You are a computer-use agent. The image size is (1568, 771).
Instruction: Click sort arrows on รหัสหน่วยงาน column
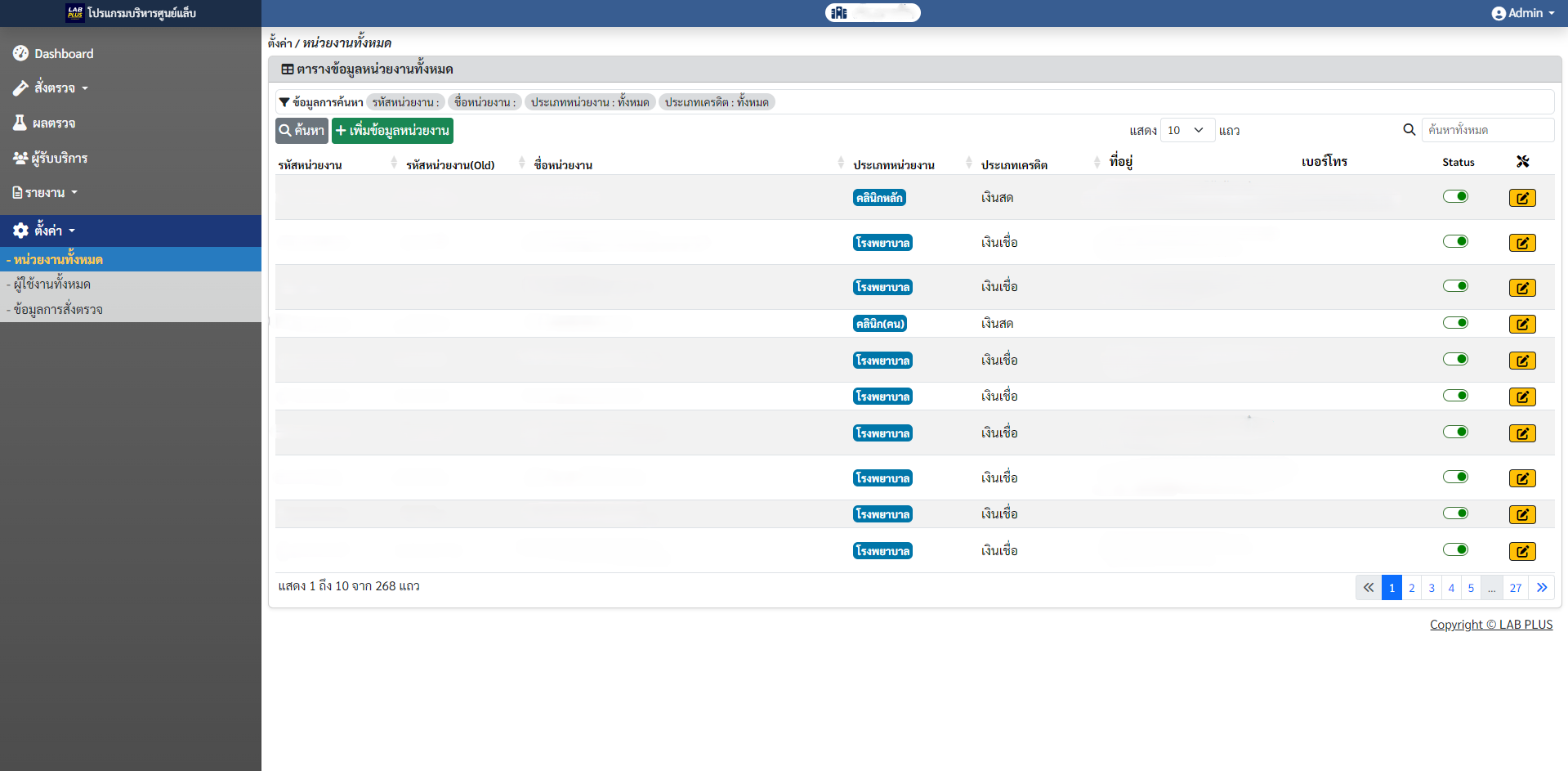coord(394,163)
